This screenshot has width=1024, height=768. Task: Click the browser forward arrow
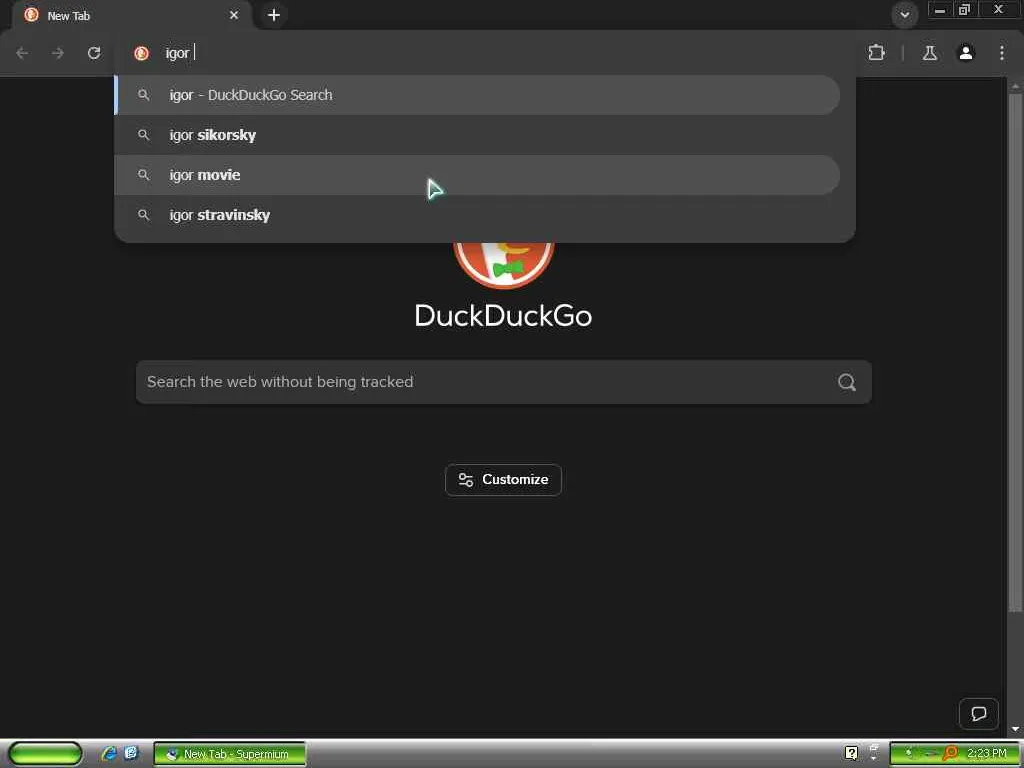[x=58, y=53]
